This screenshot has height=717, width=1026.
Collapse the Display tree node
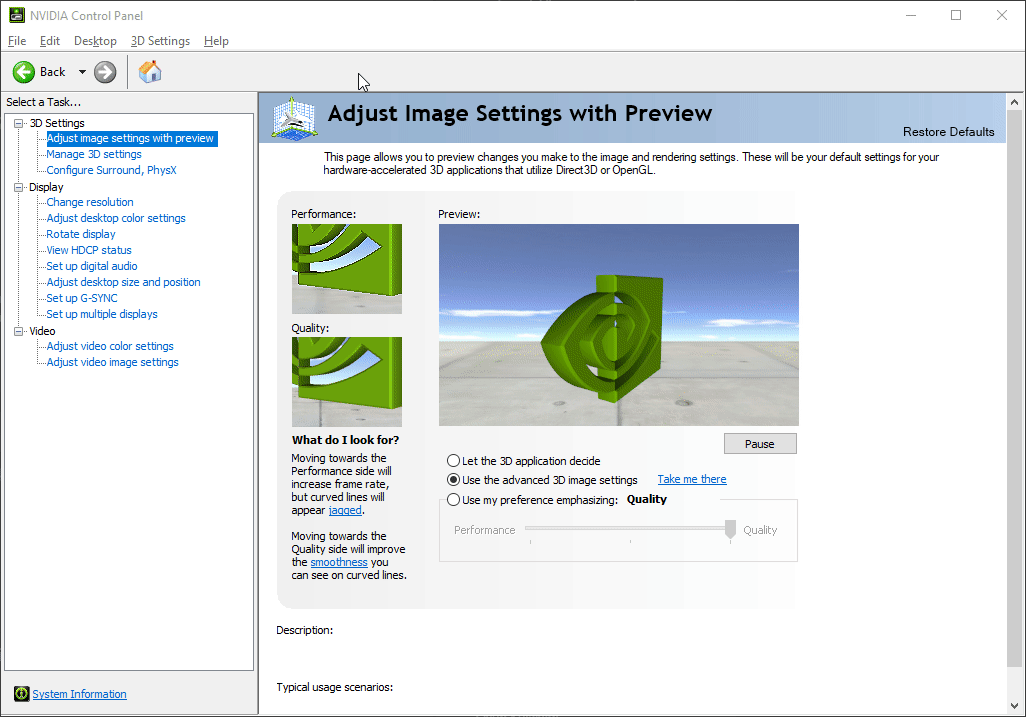18,187
